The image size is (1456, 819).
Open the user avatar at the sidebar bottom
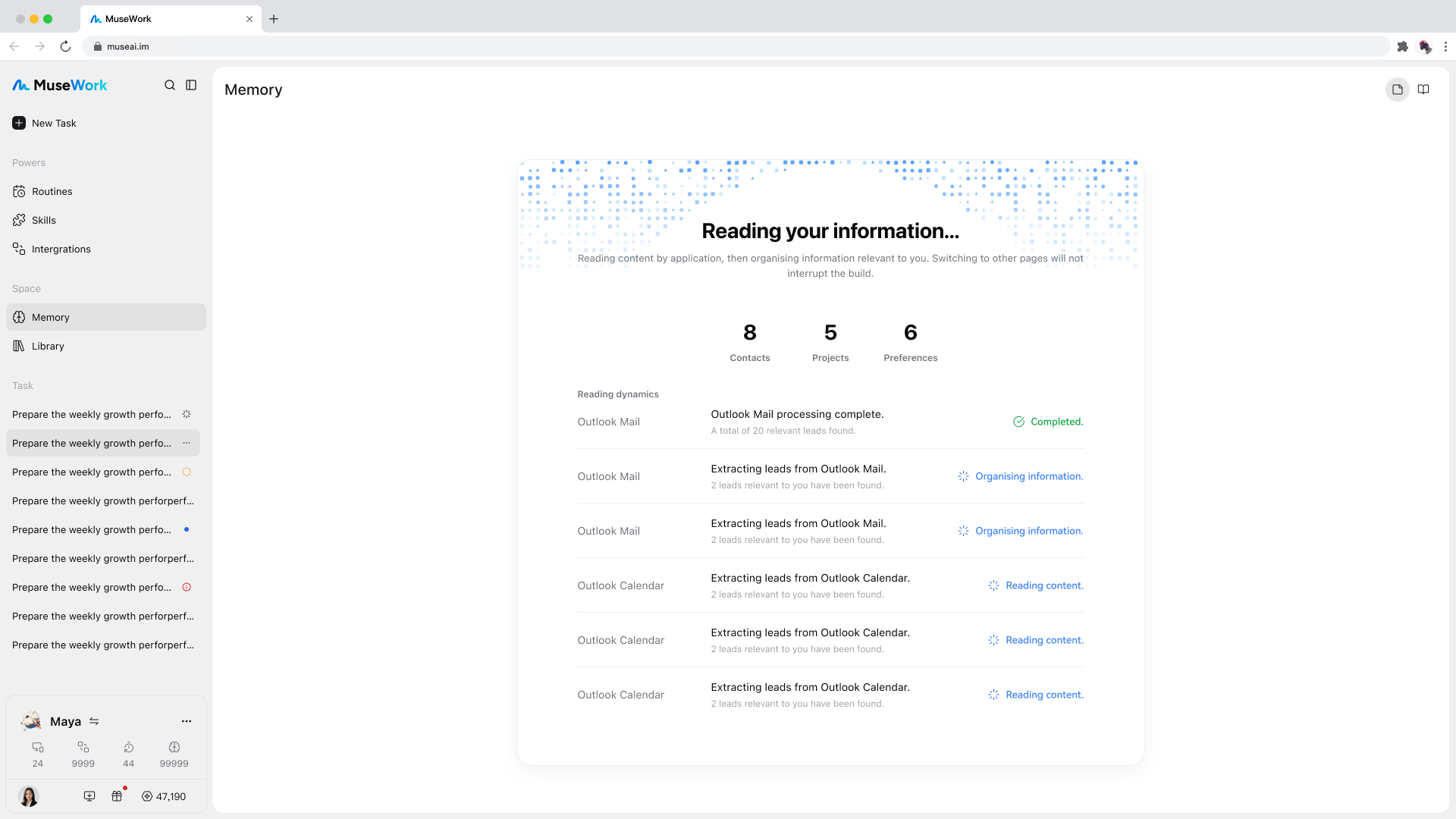click(x=29, y=796)
